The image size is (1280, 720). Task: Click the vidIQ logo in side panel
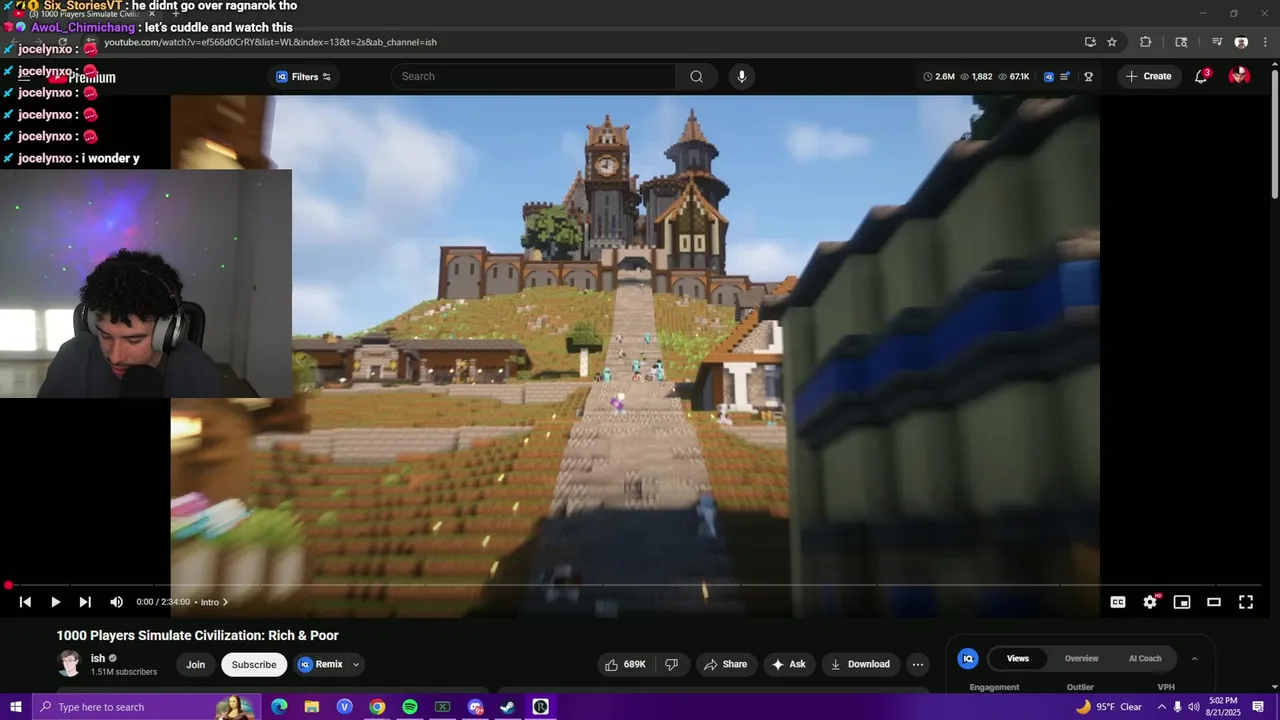[x=968, y=659]
